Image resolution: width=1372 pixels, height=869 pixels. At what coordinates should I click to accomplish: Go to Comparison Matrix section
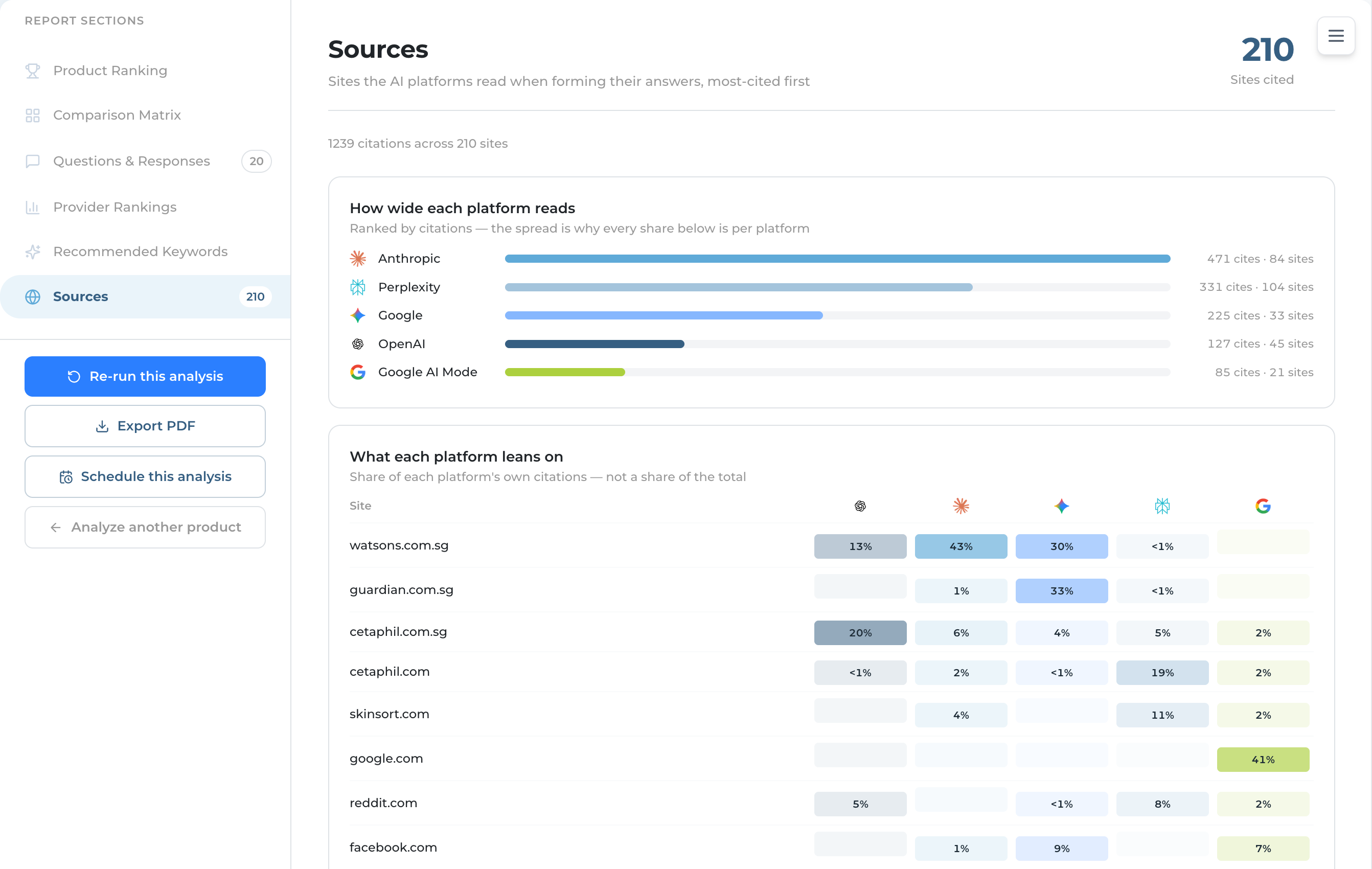point(145,115)
